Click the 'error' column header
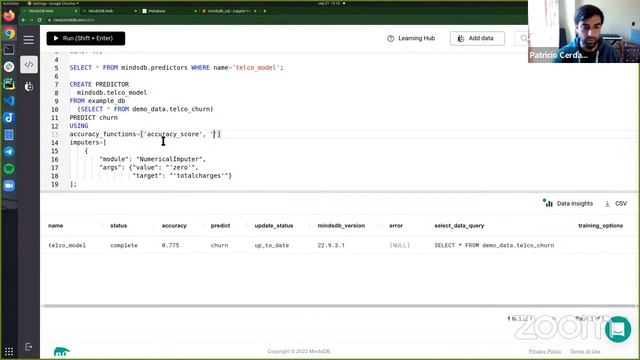The height and width of the screenshot is (360, 640). pos(396,225)
